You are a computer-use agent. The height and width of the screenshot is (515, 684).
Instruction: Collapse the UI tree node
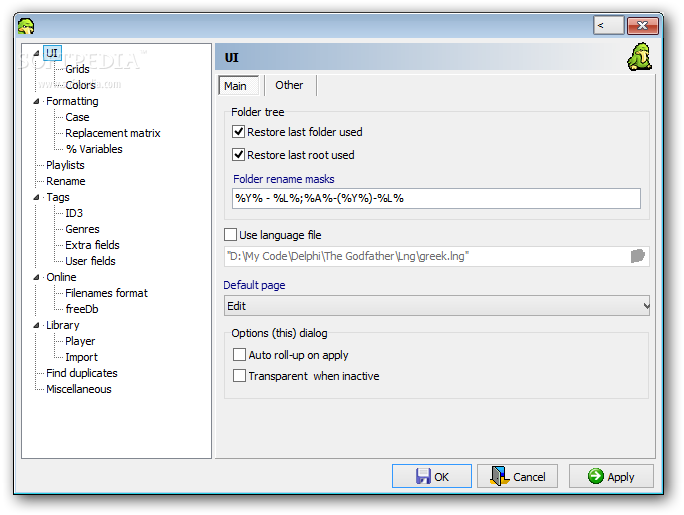click(37, 53)
